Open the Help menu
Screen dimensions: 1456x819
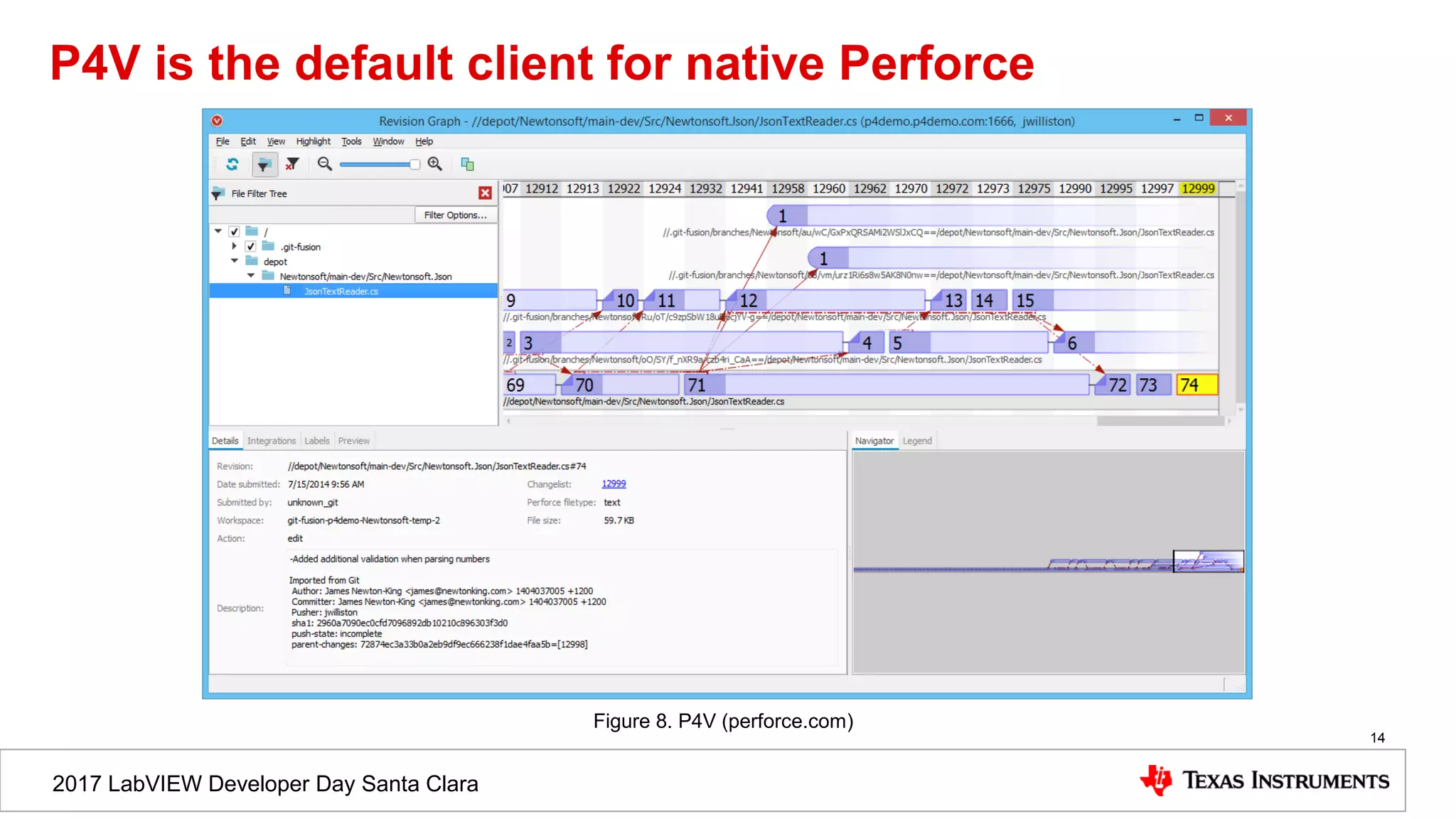(x=424, y=141)
